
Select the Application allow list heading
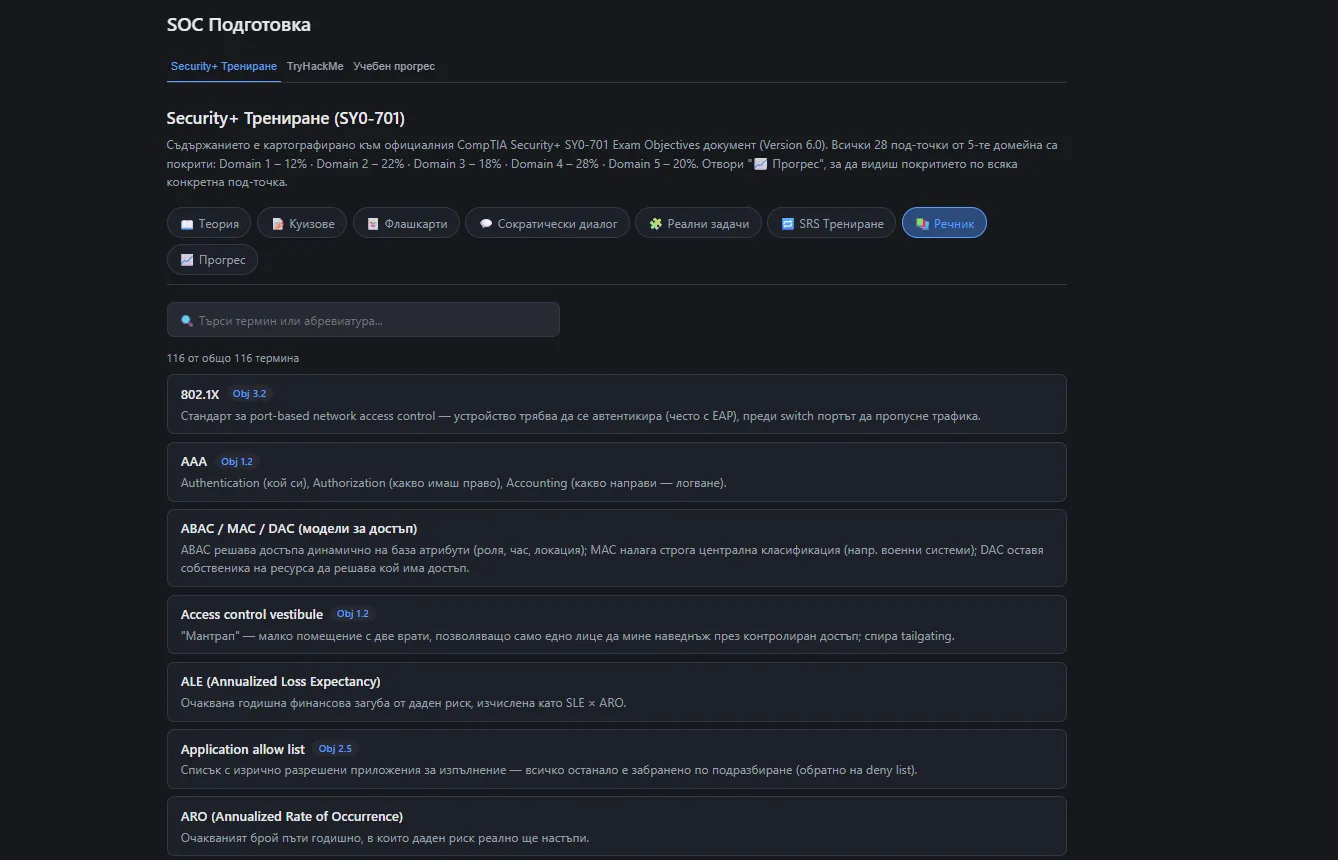[243, 750]
